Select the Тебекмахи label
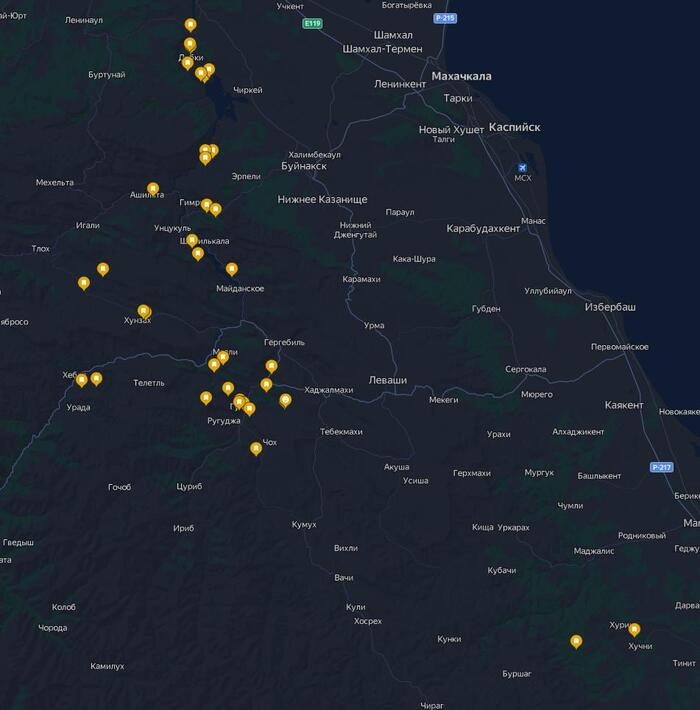 click(x=341, y=432)
